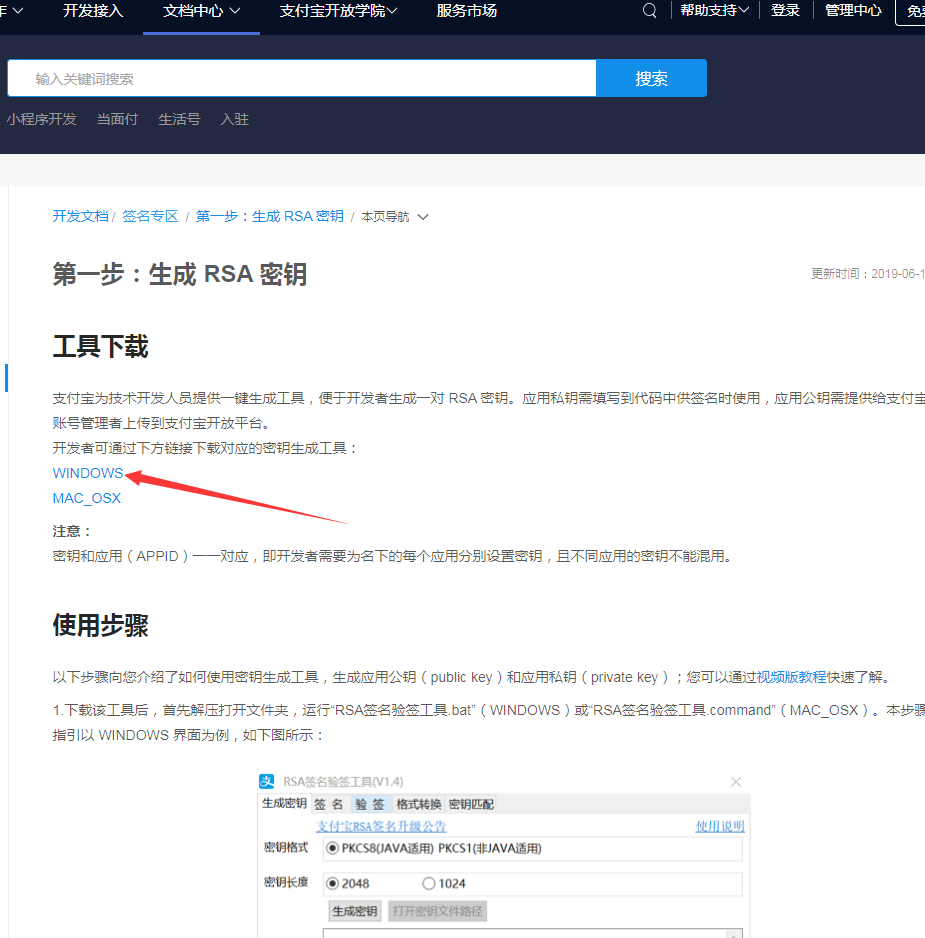The width and height of the screenshot is (925, 938).
Task: Go to 服务市场 in top navigation
Action: (x=466, y=11)
